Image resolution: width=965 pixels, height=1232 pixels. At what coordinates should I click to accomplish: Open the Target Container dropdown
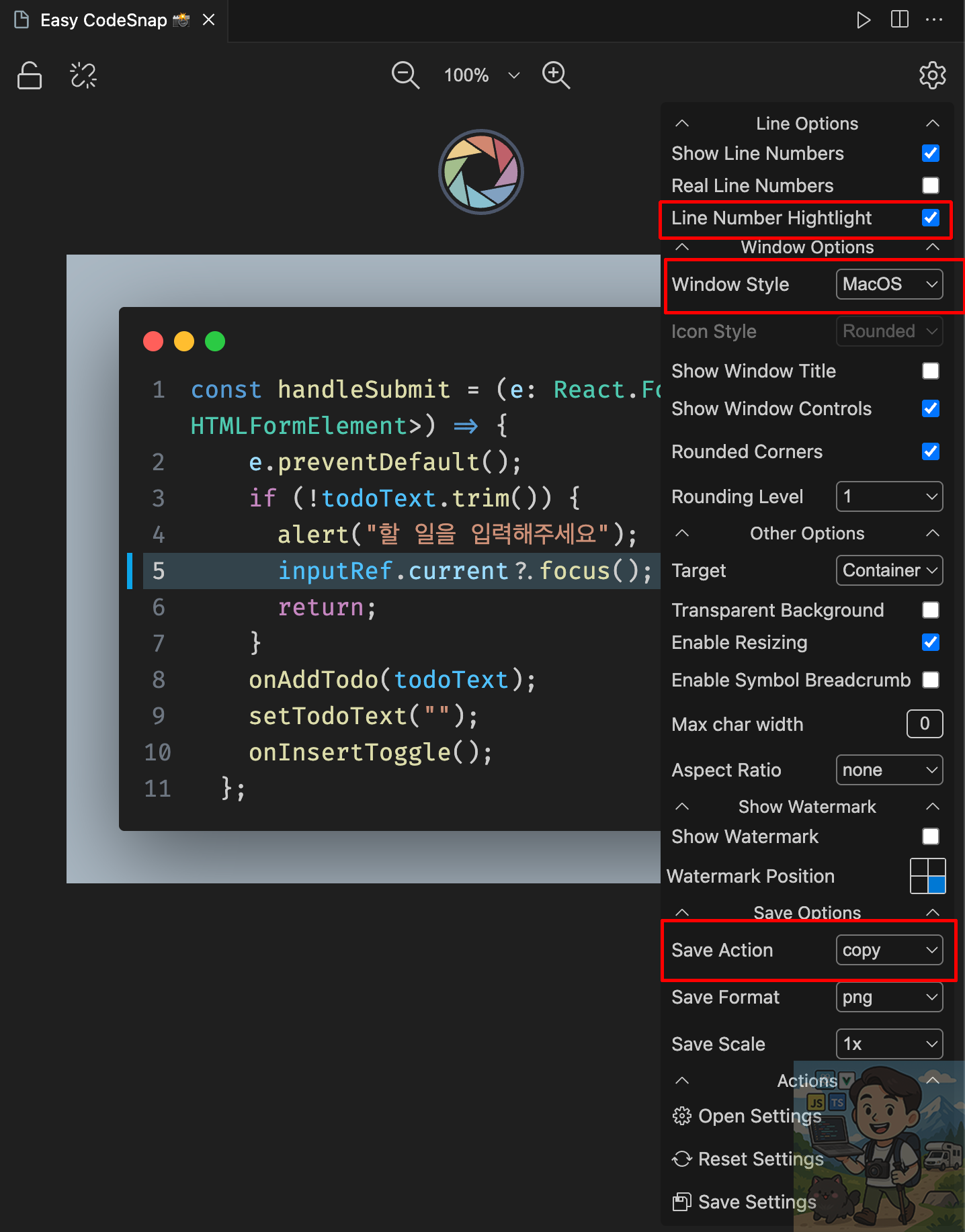coord(889,570)
